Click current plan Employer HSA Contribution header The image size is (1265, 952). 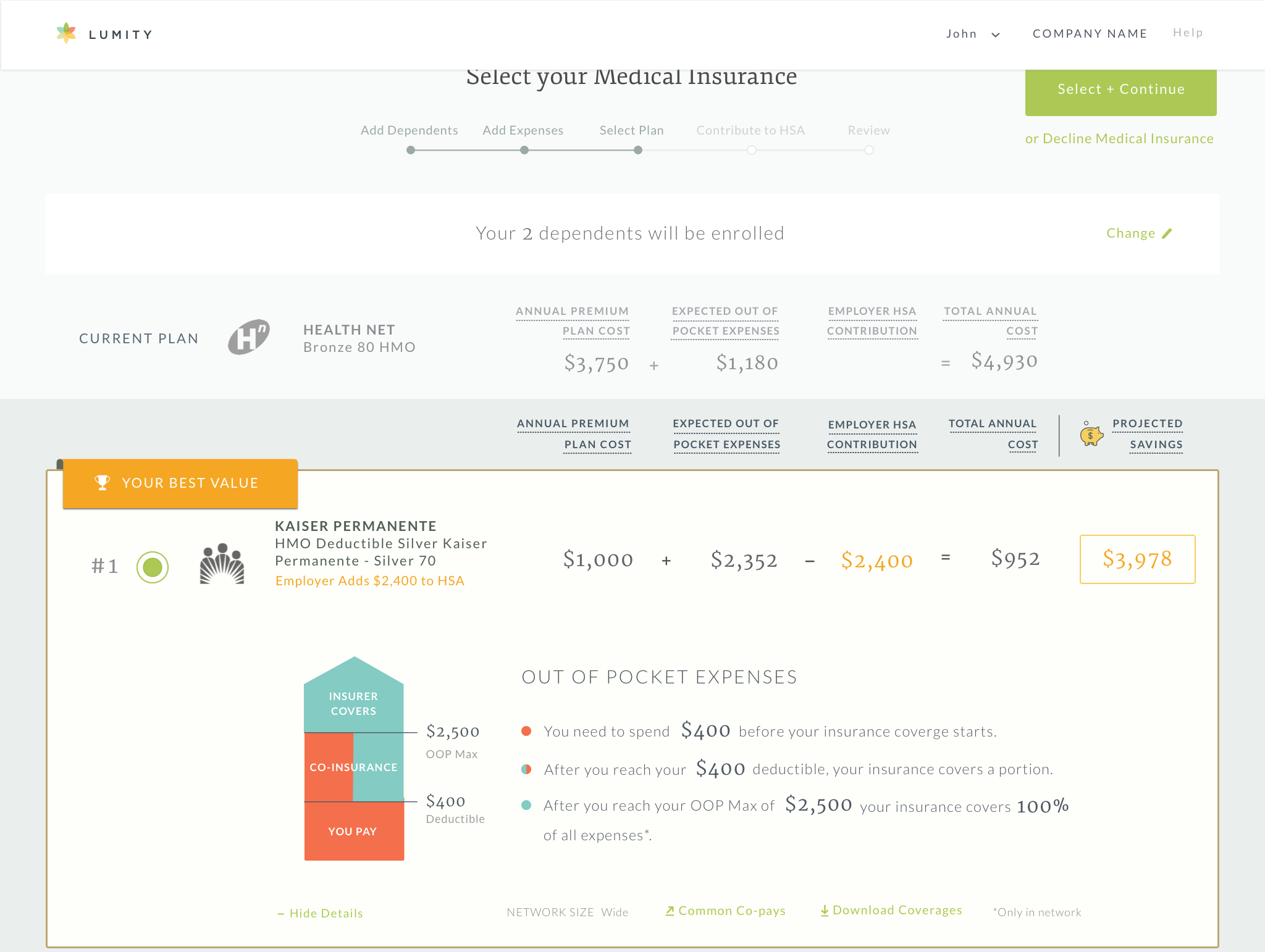872,321
